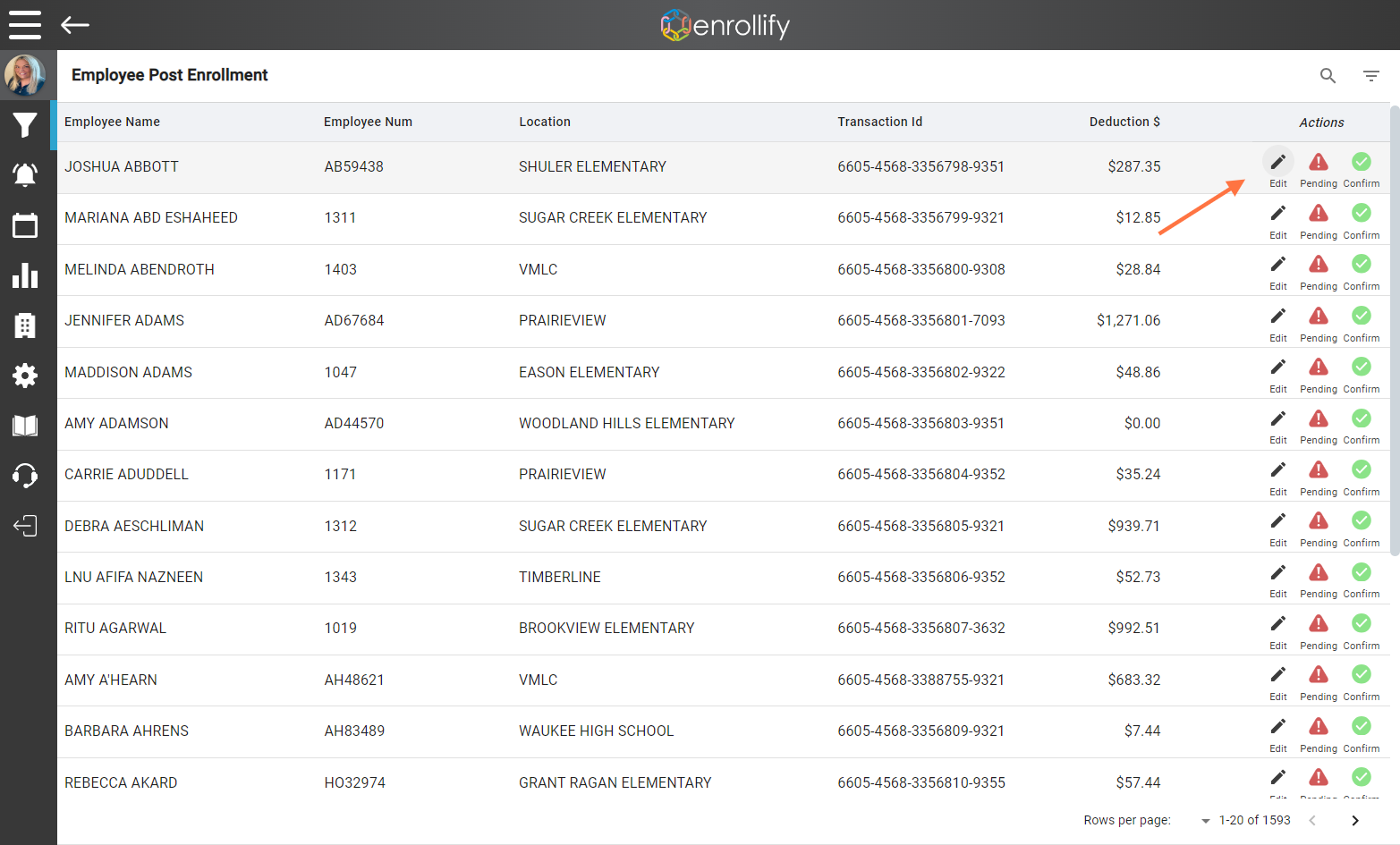Screen dimensions: 1400x845
Task: Open the building company sidebar icon
Action: point(25,325)
